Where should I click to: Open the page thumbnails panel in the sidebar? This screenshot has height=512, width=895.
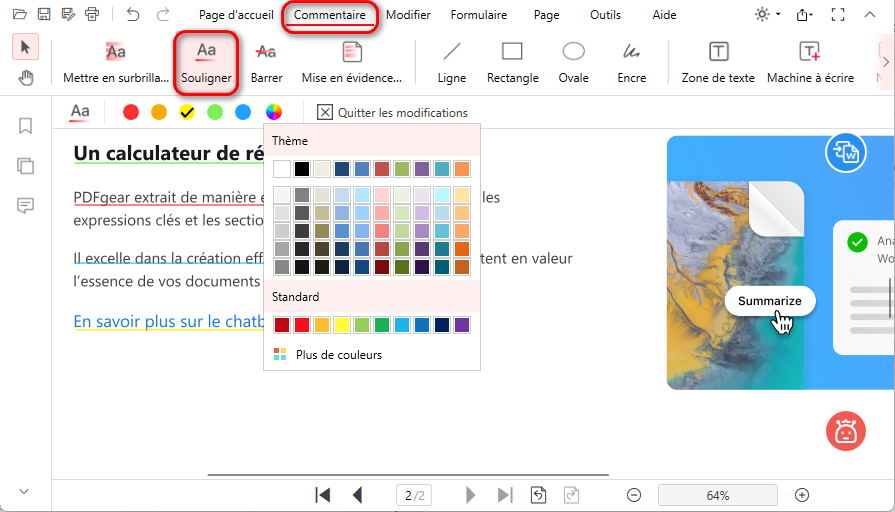(x=25, y=166)
